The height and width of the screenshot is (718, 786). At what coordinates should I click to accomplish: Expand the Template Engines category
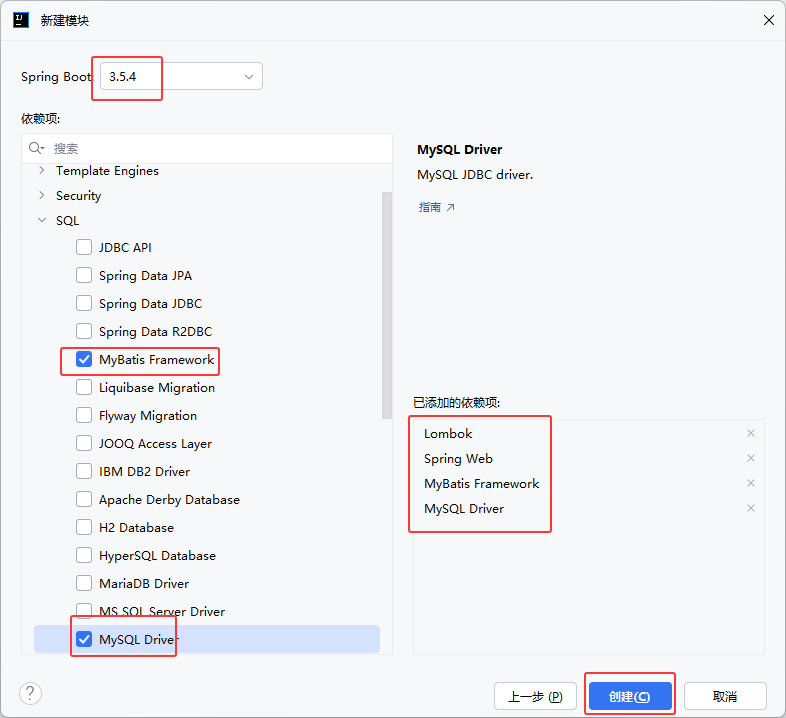[x=41, y=171]
